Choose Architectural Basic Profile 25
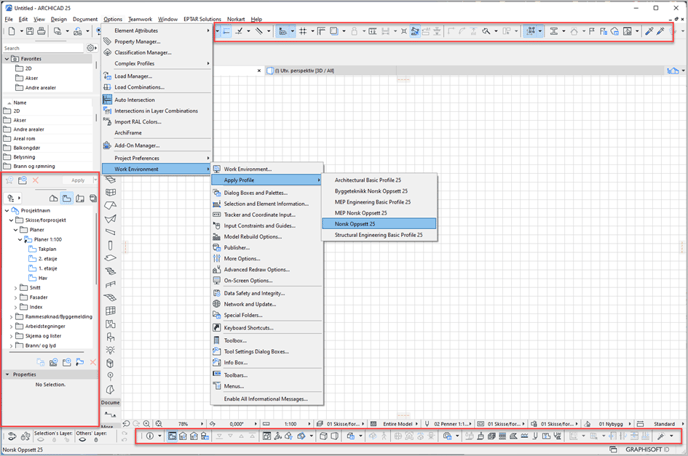The width and height of the screenshot is (688, 456). 379,180
